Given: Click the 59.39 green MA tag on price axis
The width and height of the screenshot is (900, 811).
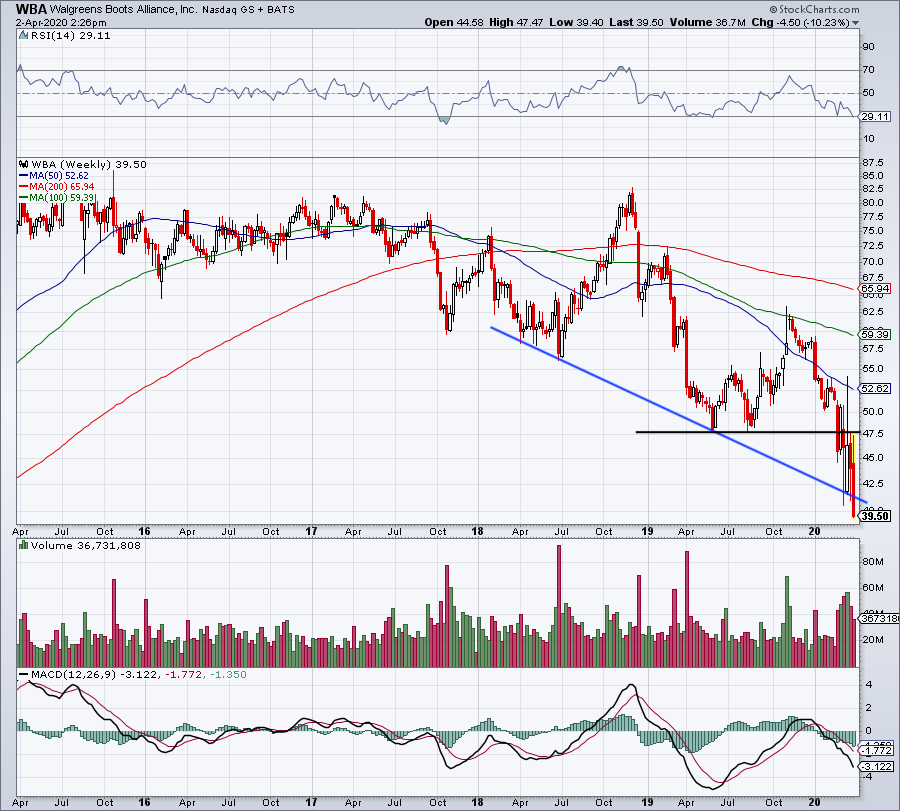Looking at the screenshot, I should coord(875,334).
